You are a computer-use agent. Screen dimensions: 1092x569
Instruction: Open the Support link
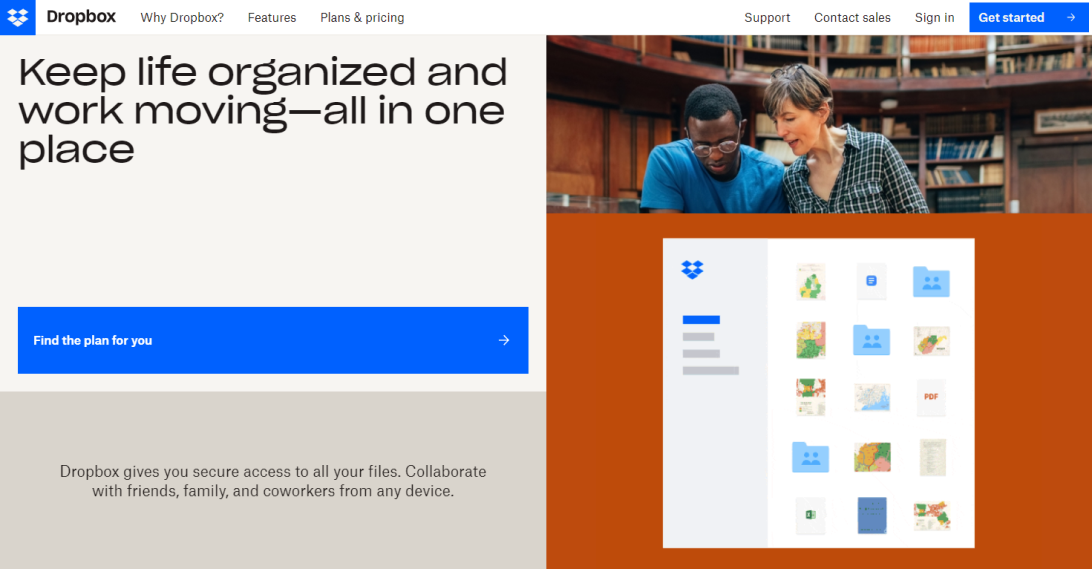click(767, 17)
